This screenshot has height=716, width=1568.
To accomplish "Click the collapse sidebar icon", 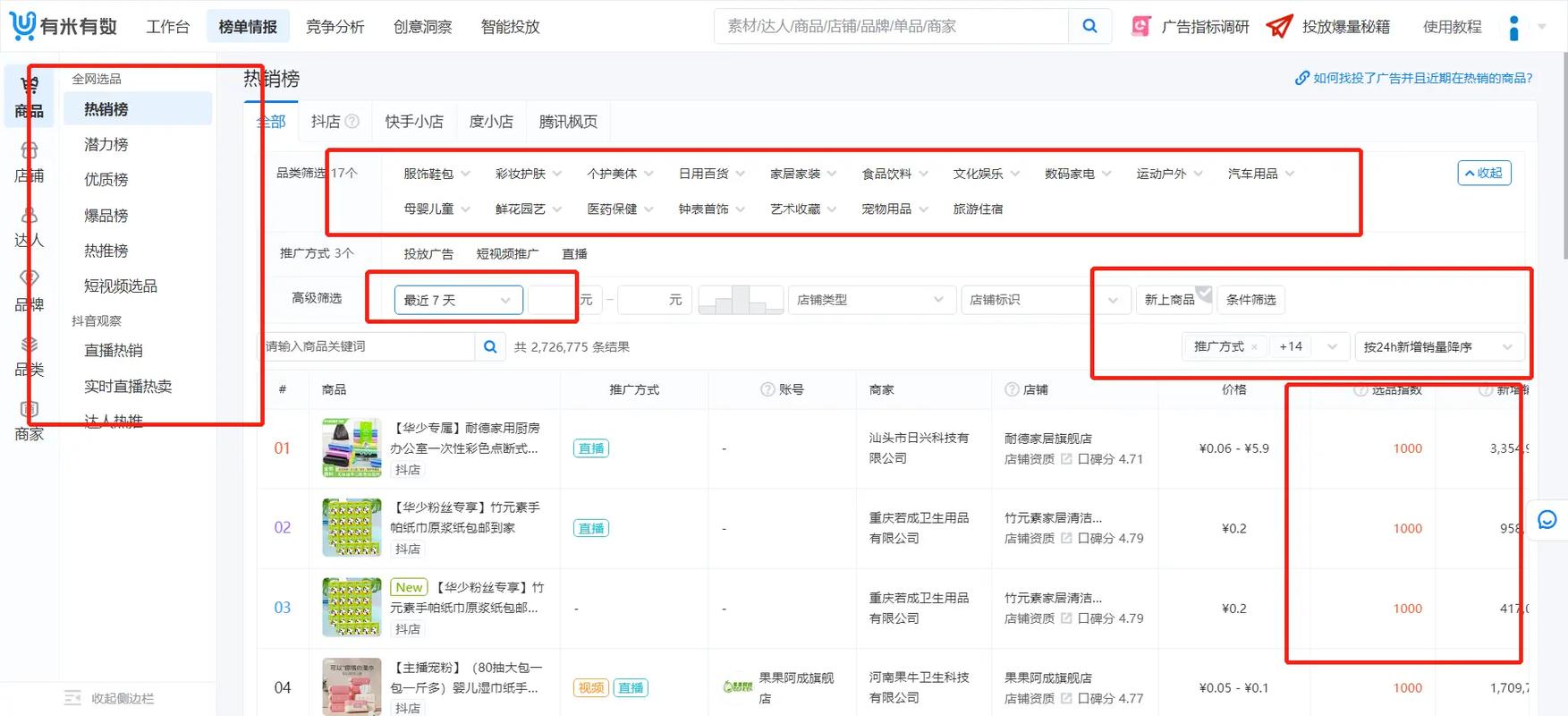I will (x=72, y=698).
